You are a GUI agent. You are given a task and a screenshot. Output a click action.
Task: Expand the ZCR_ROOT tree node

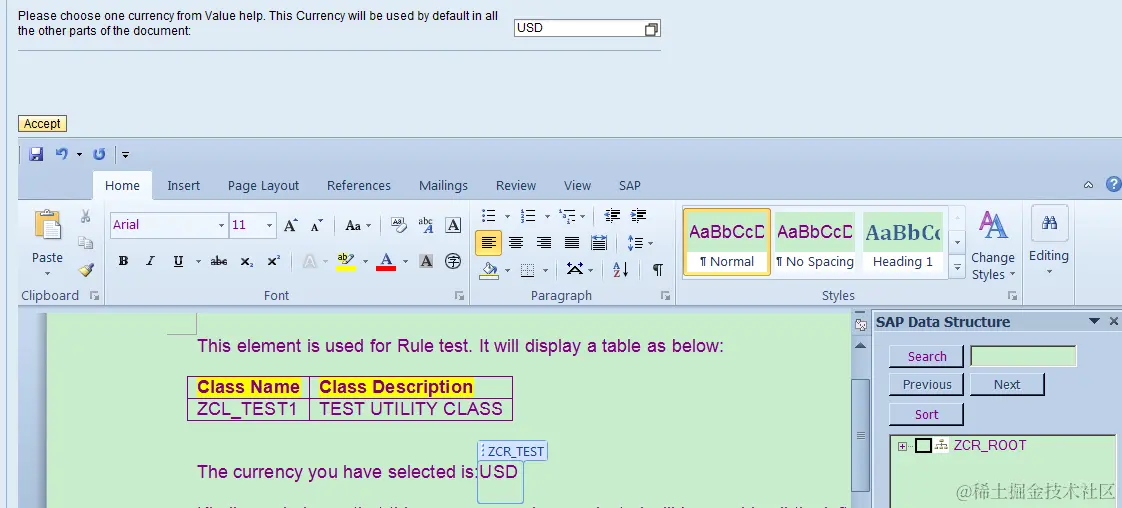902,446
